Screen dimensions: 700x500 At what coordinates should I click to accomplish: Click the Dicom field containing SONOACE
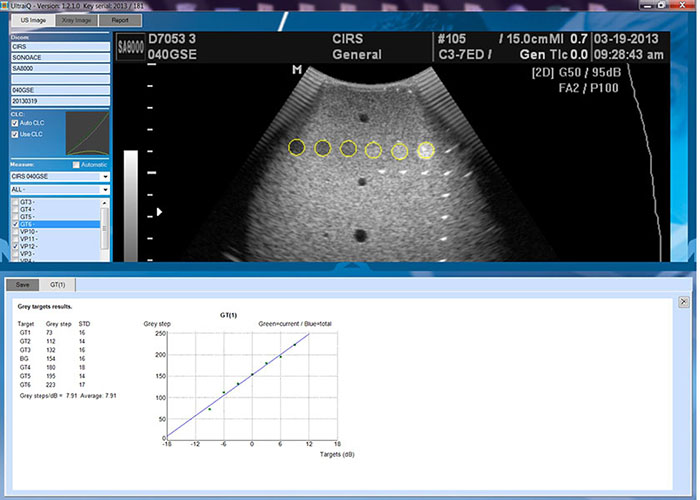coord(58,57)
